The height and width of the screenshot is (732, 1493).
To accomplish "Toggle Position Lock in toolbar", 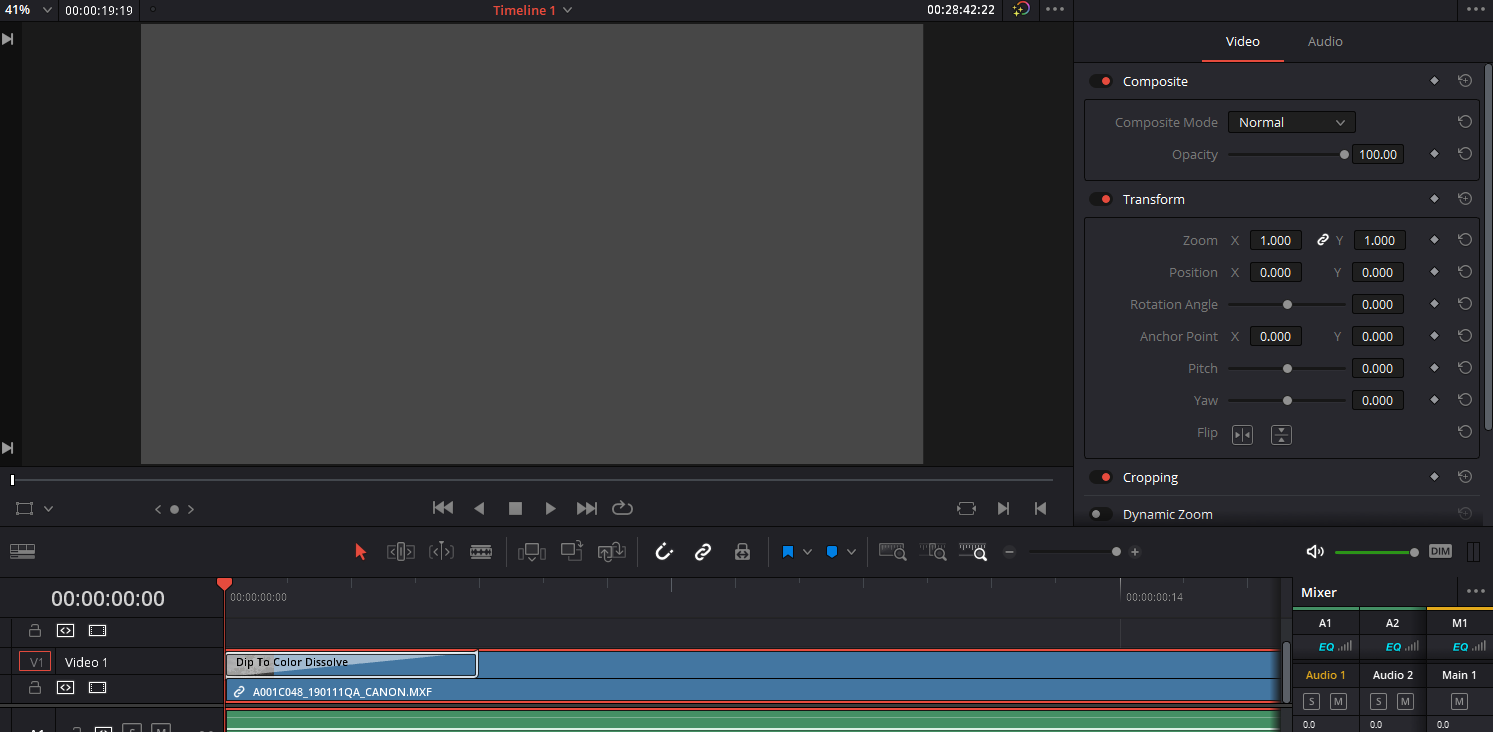I will 742,551.
